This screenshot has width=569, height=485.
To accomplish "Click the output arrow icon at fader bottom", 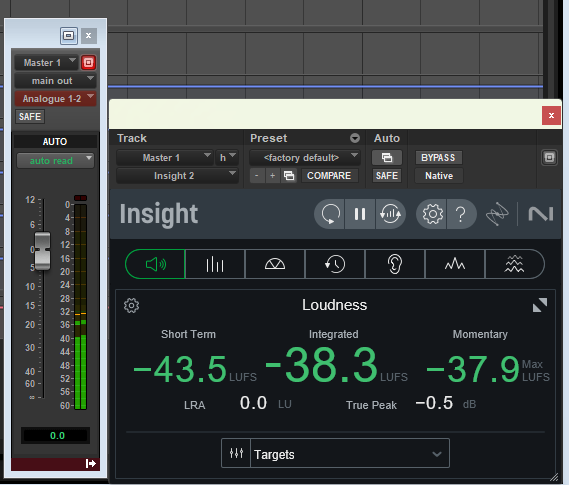I will tap(91, 464).
